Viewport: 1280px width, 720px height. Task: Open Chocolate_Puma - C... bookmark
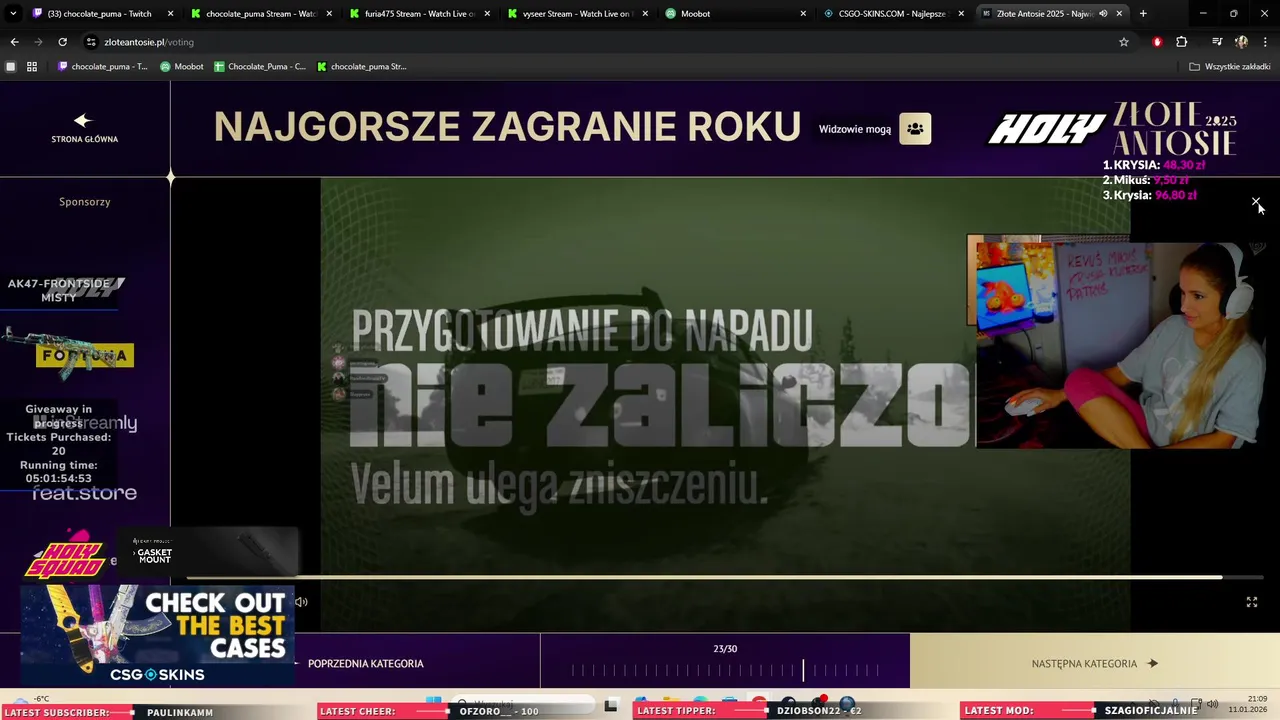click(260, 67)
